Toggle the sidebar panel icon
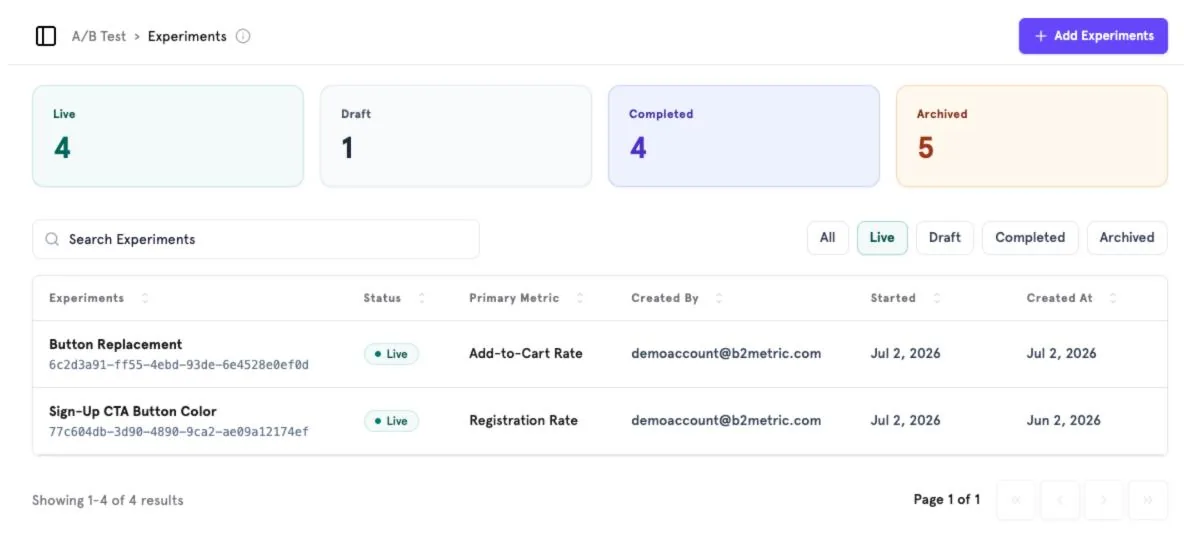Viewport: 1184px width, 543px height. coord(46,36)
